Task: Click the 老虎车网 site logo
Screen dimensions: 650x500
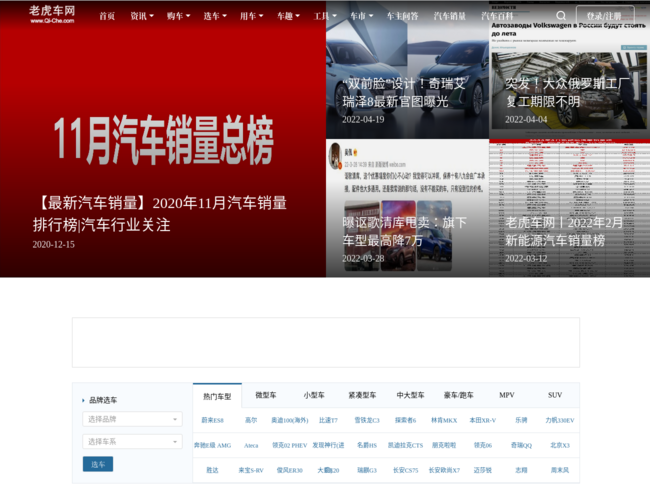Action: (x=51, y=14)
